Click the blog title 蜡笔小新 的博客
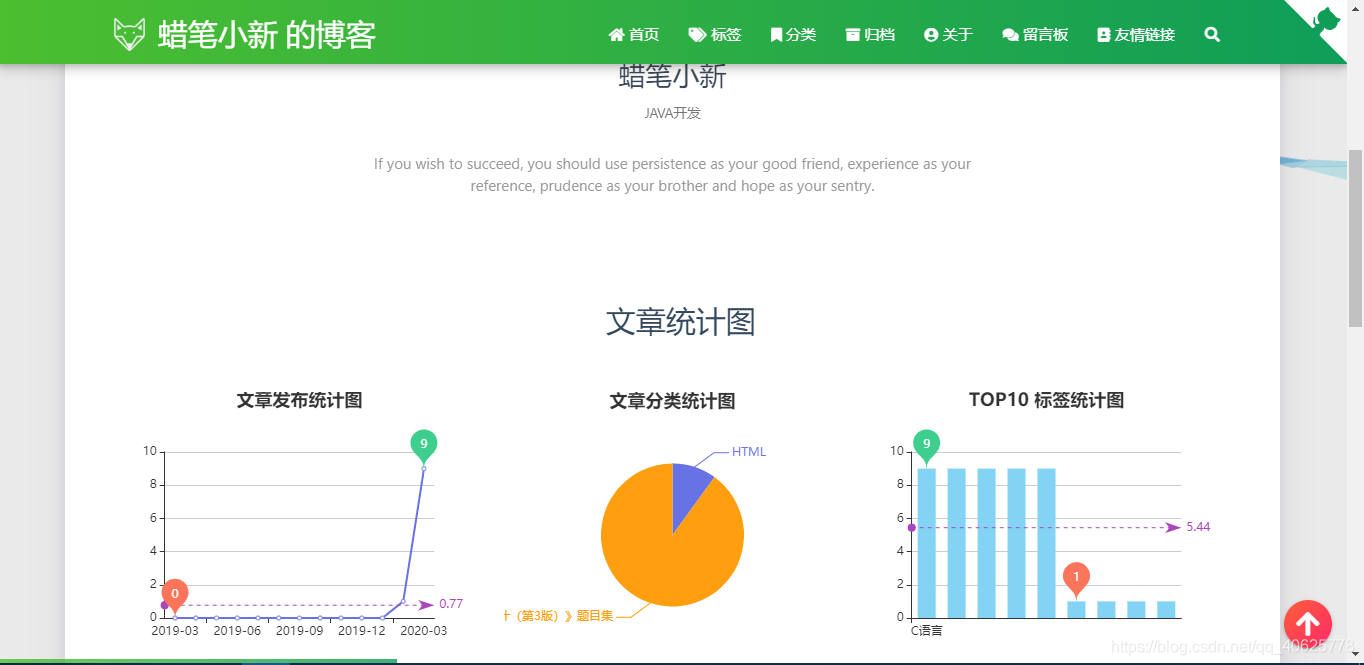 tap(266, 33)
